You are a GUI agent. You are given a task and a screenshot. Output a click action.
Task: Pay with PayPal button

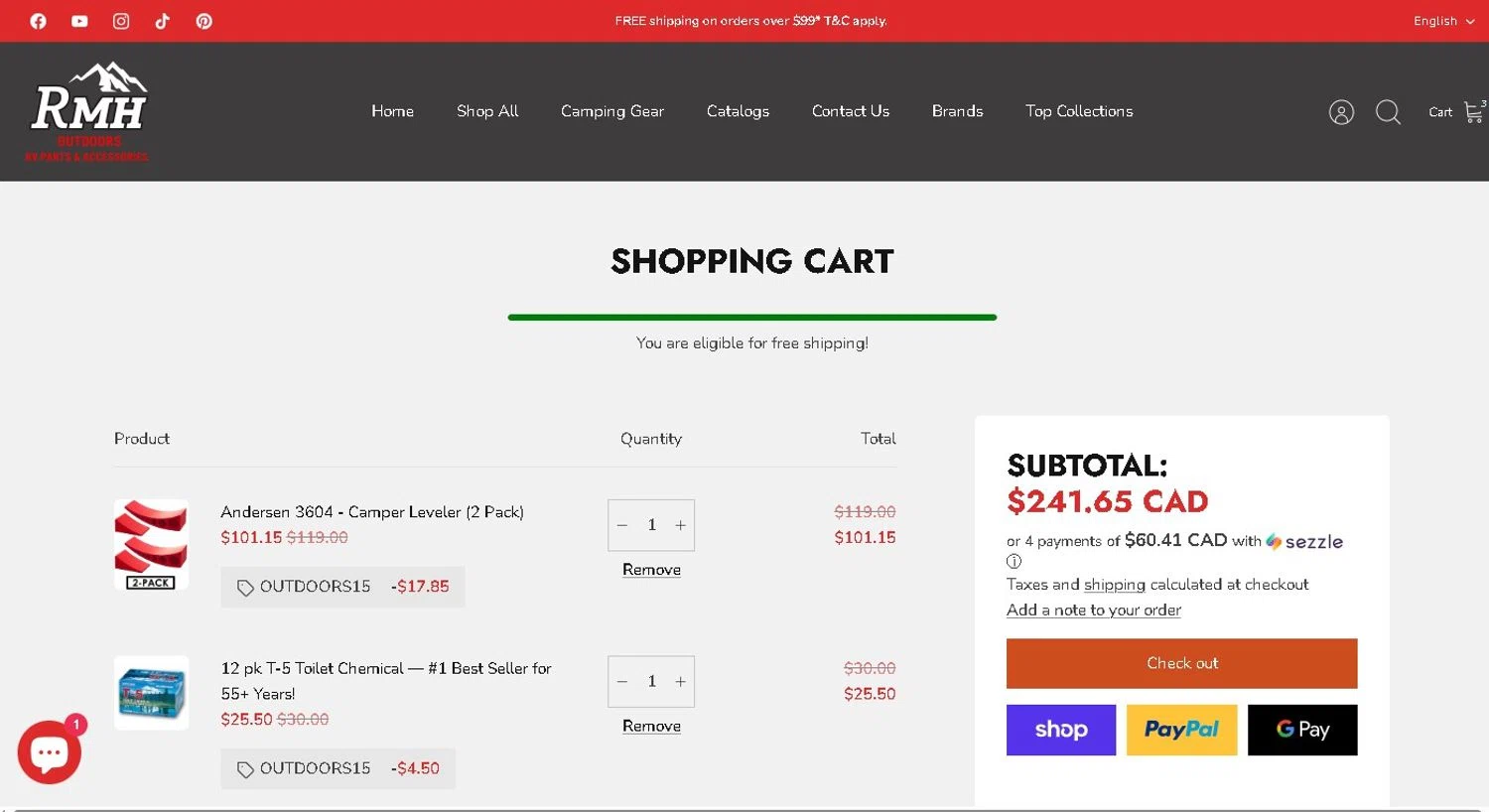click(1181, 730)
